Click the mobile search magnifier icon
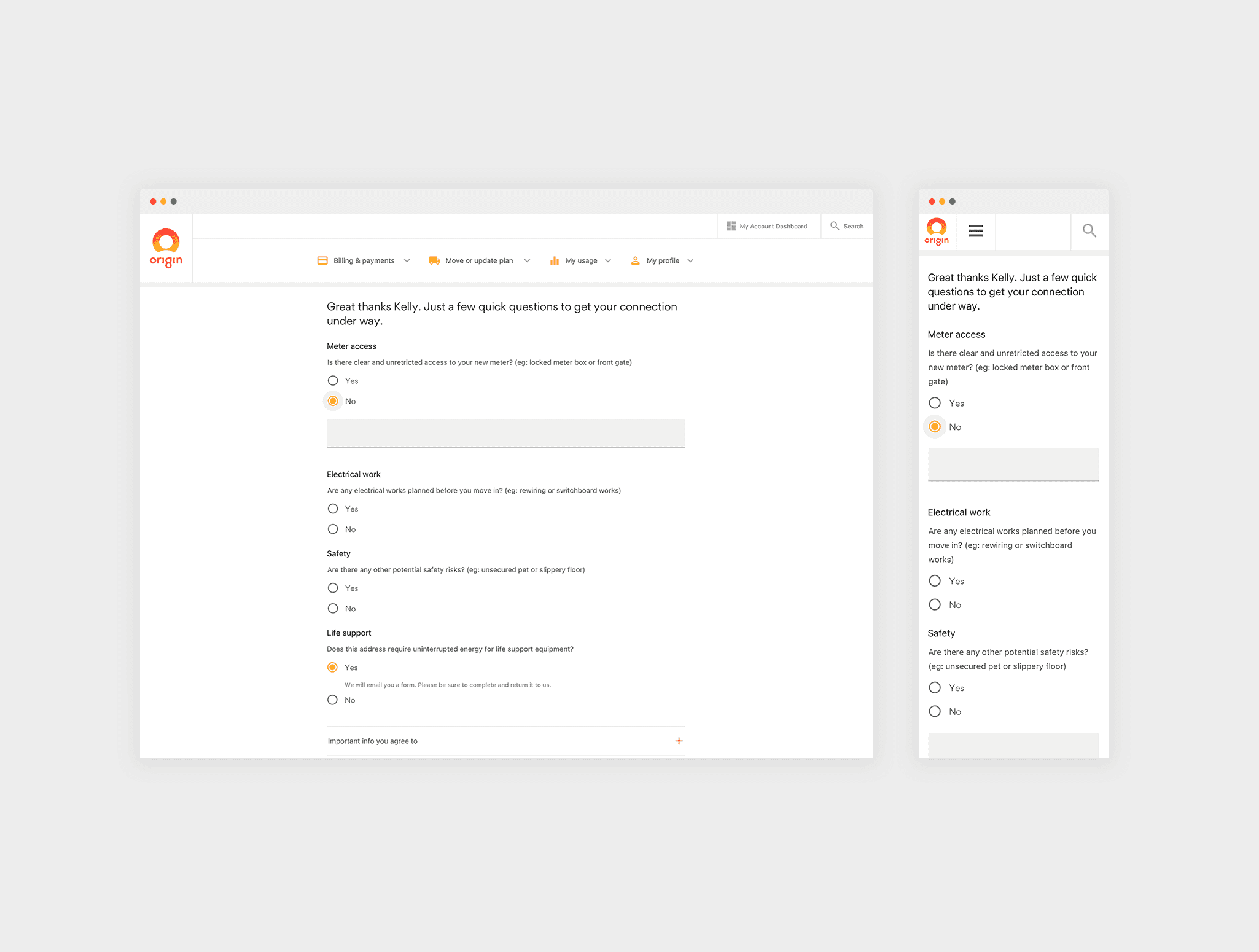Screen dimensions: 1259x952 1089,231
